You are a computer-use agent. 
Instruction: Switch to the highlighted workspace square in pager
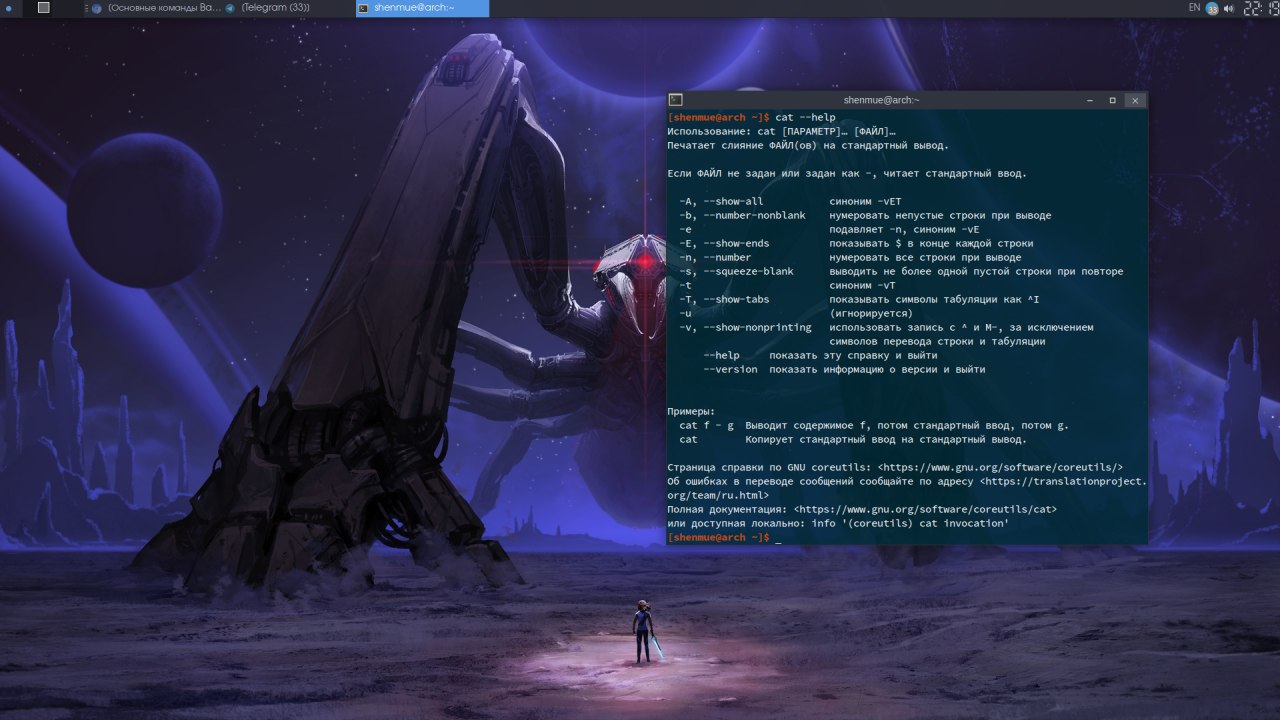tap(44, 7)
